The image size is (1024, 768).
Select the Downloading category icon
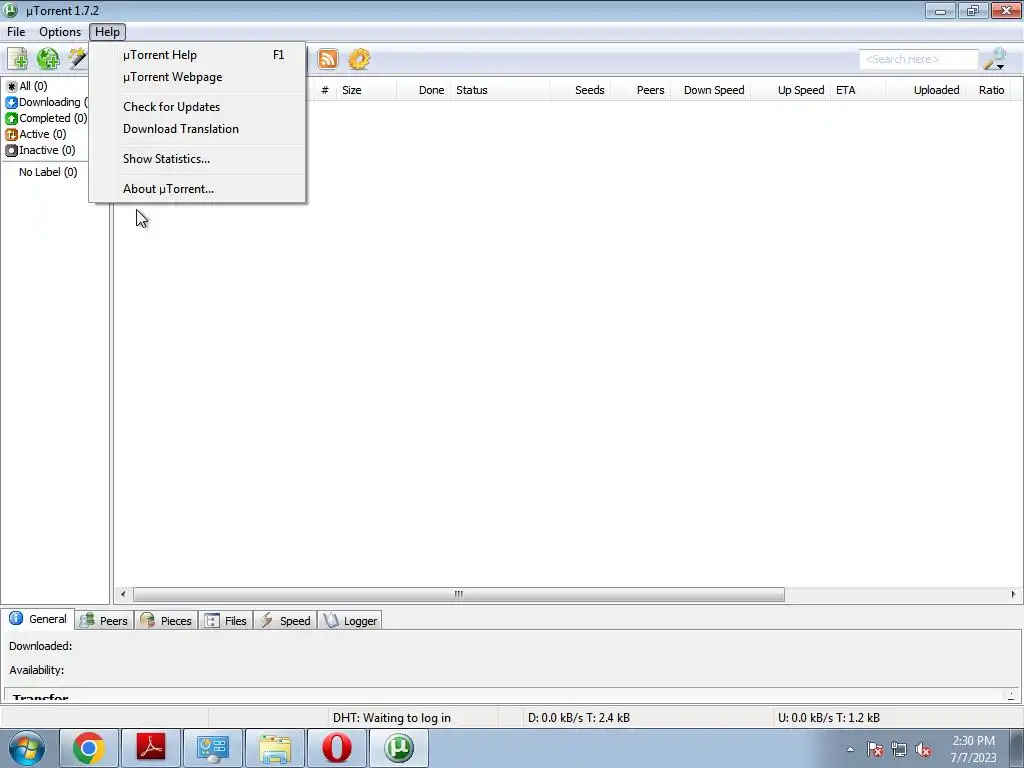(11, 103)
